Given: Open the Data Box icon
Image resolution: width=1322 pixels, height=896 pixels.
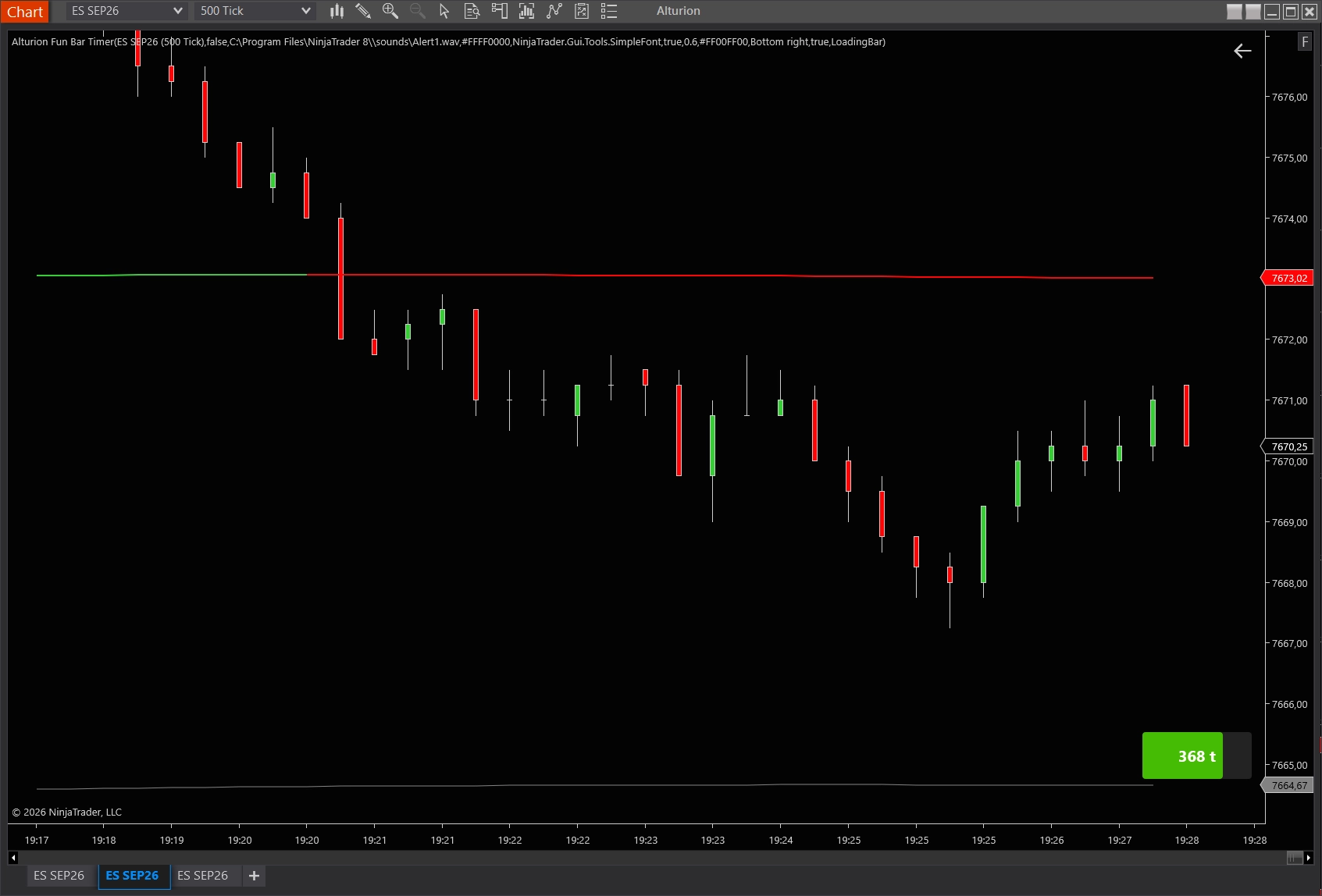Looking at the screenshot, I should (472, 11).
